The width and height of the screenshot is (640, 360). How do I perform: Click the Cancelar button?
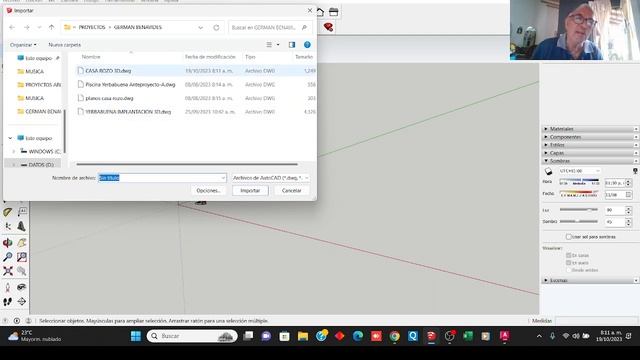click(x=291, y=191)
